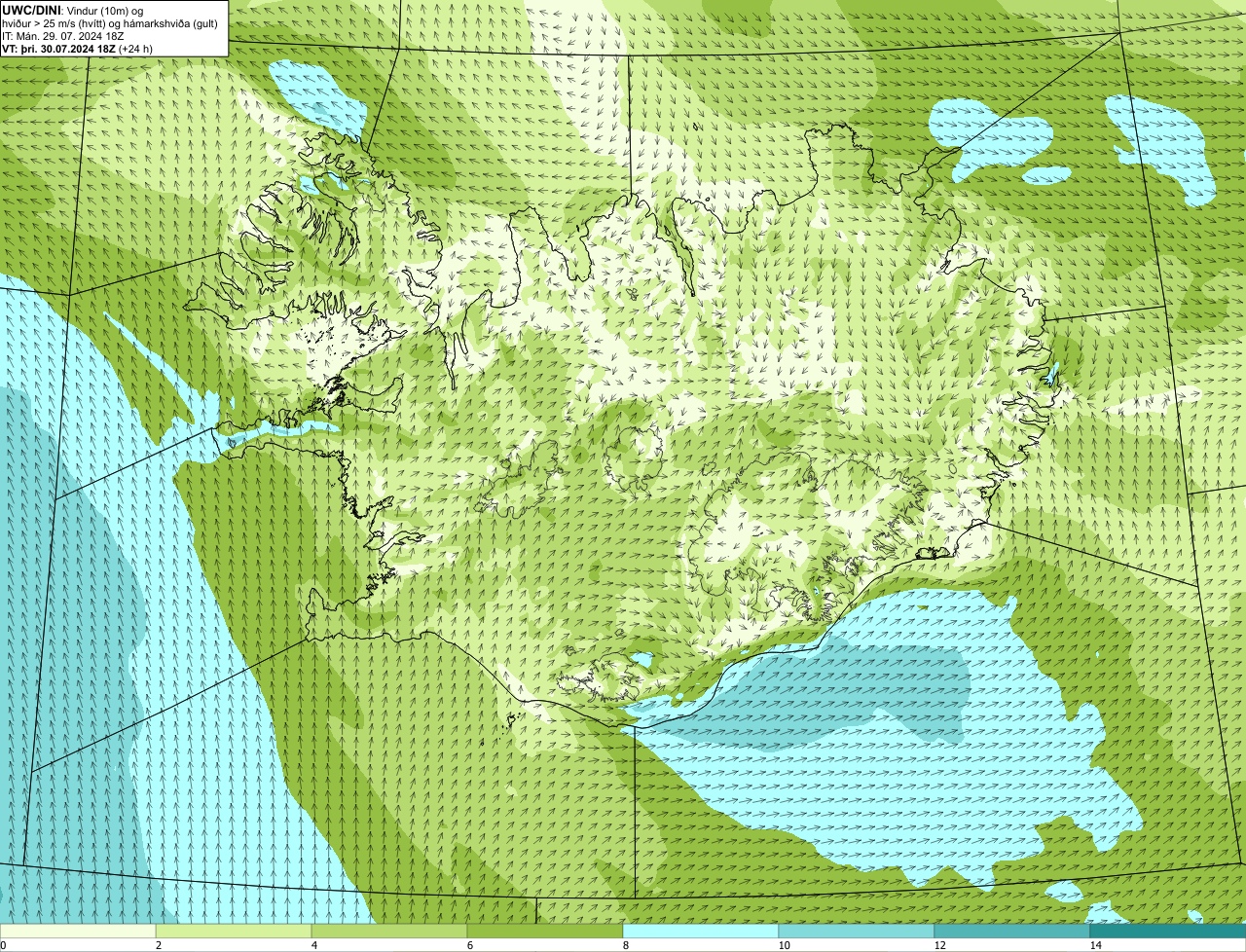1246x952 pixels.
Task: Click the legend value "2"
Action: pyautogui.click(x=158, y=945)
